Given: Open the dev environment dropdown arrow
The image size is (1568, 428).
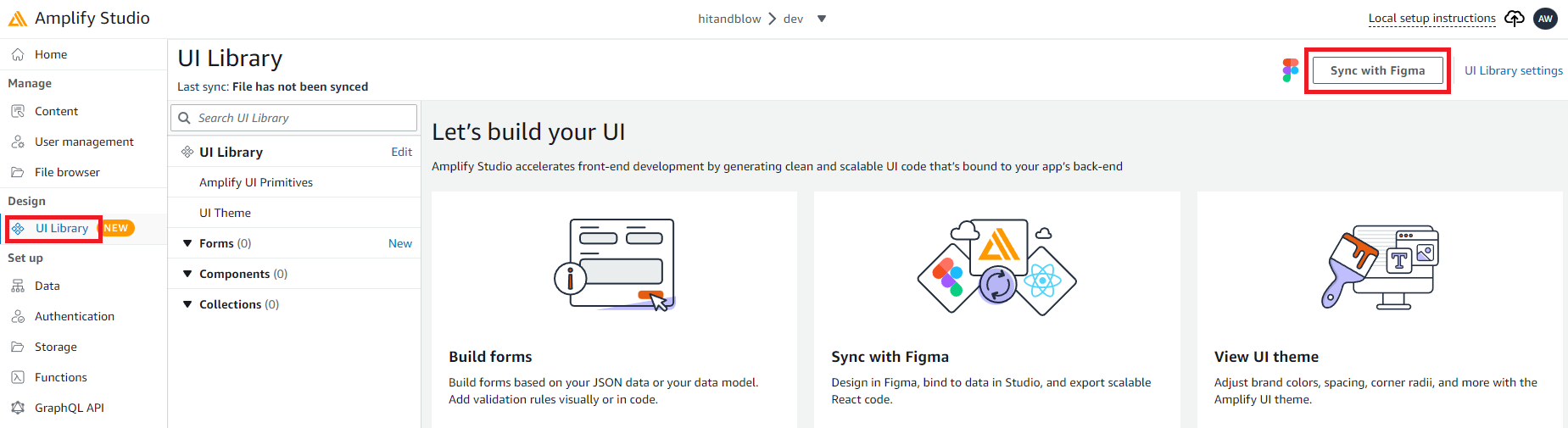Looking at the screenshot, I should [x=822, y=19].
